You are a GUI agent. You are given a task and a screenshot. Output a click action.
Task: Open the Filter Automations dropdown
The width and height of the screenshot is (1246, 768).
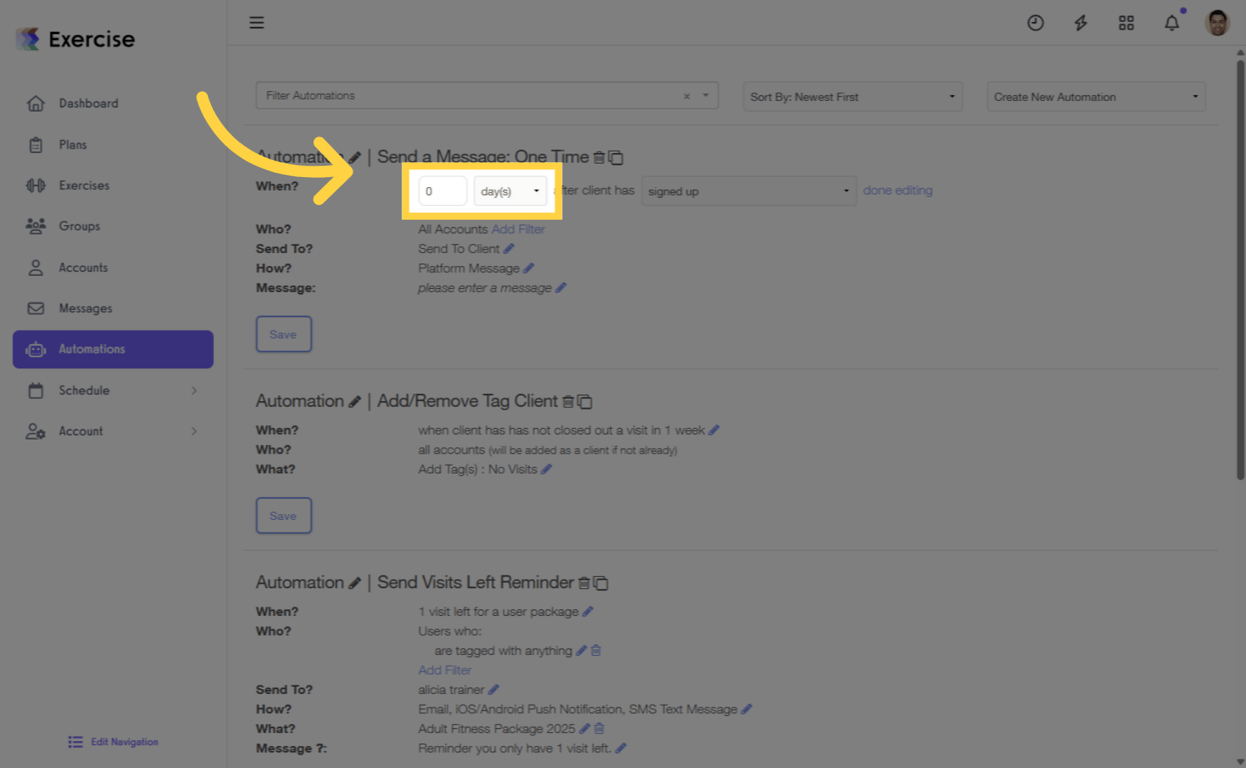(x=705, y=96)
